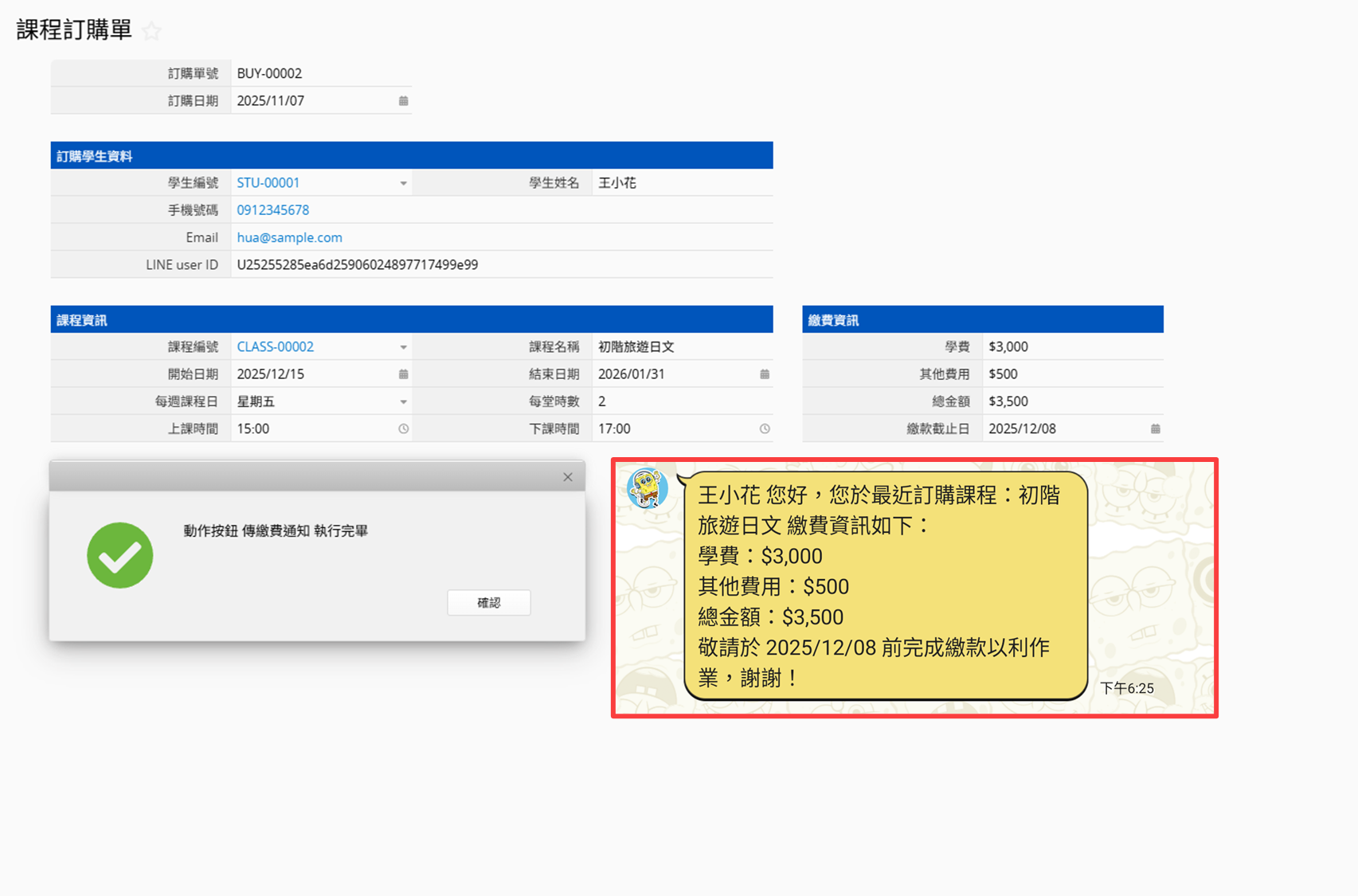
Task: Click phone number 0912345678 link
Action: point(273,210)
